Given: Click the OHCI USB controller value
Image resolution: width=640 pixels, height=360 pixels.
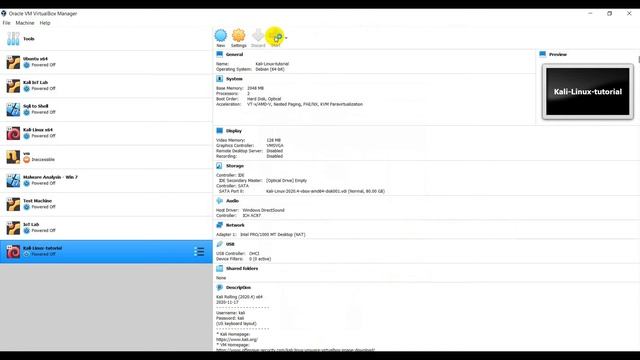Looking at the screenshot, I should (x=254, y=253).
